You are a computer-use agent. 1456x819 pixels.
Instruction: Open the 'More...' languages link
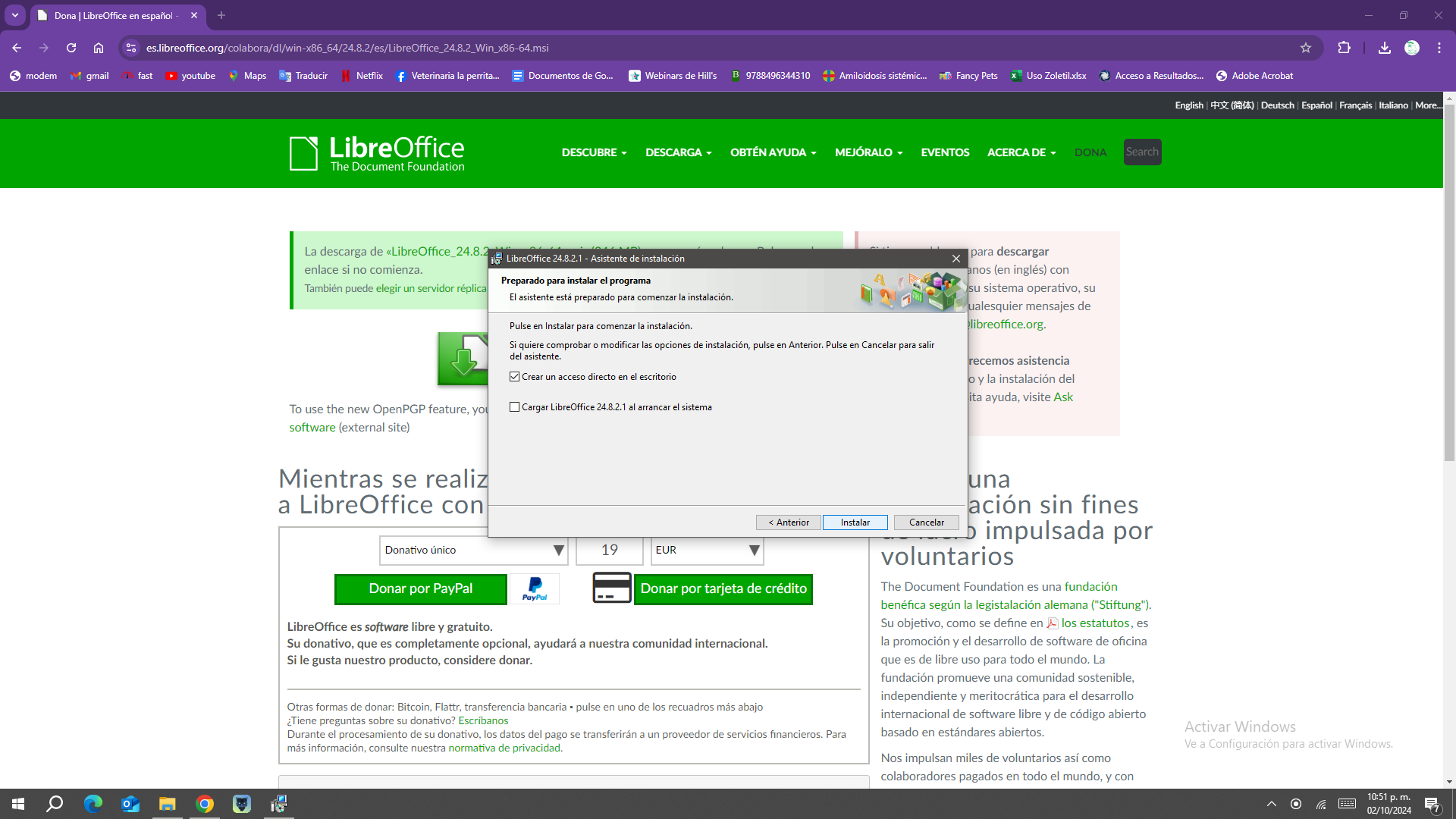tap(1428, 105)
